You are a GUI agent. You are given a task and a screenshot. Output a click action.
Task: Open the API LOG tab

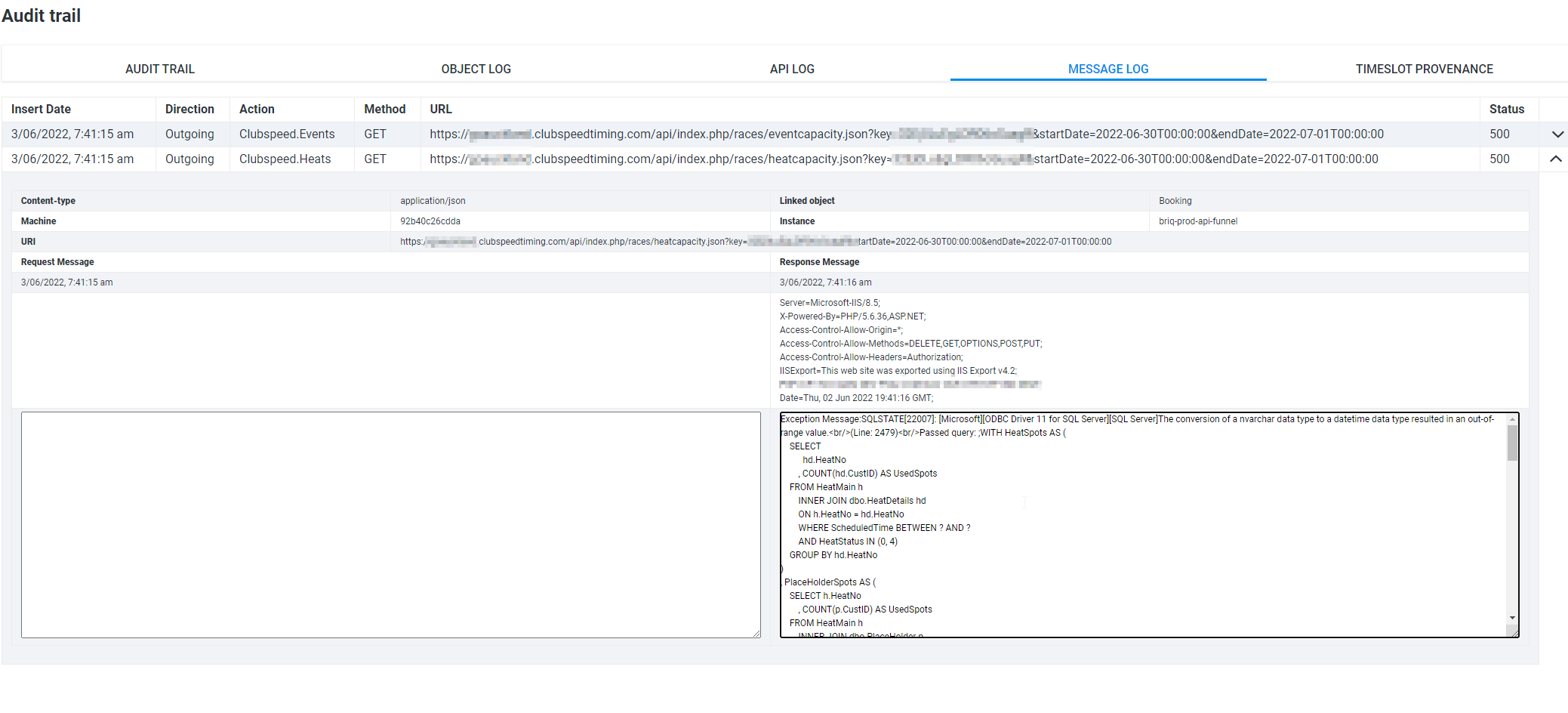792,69
